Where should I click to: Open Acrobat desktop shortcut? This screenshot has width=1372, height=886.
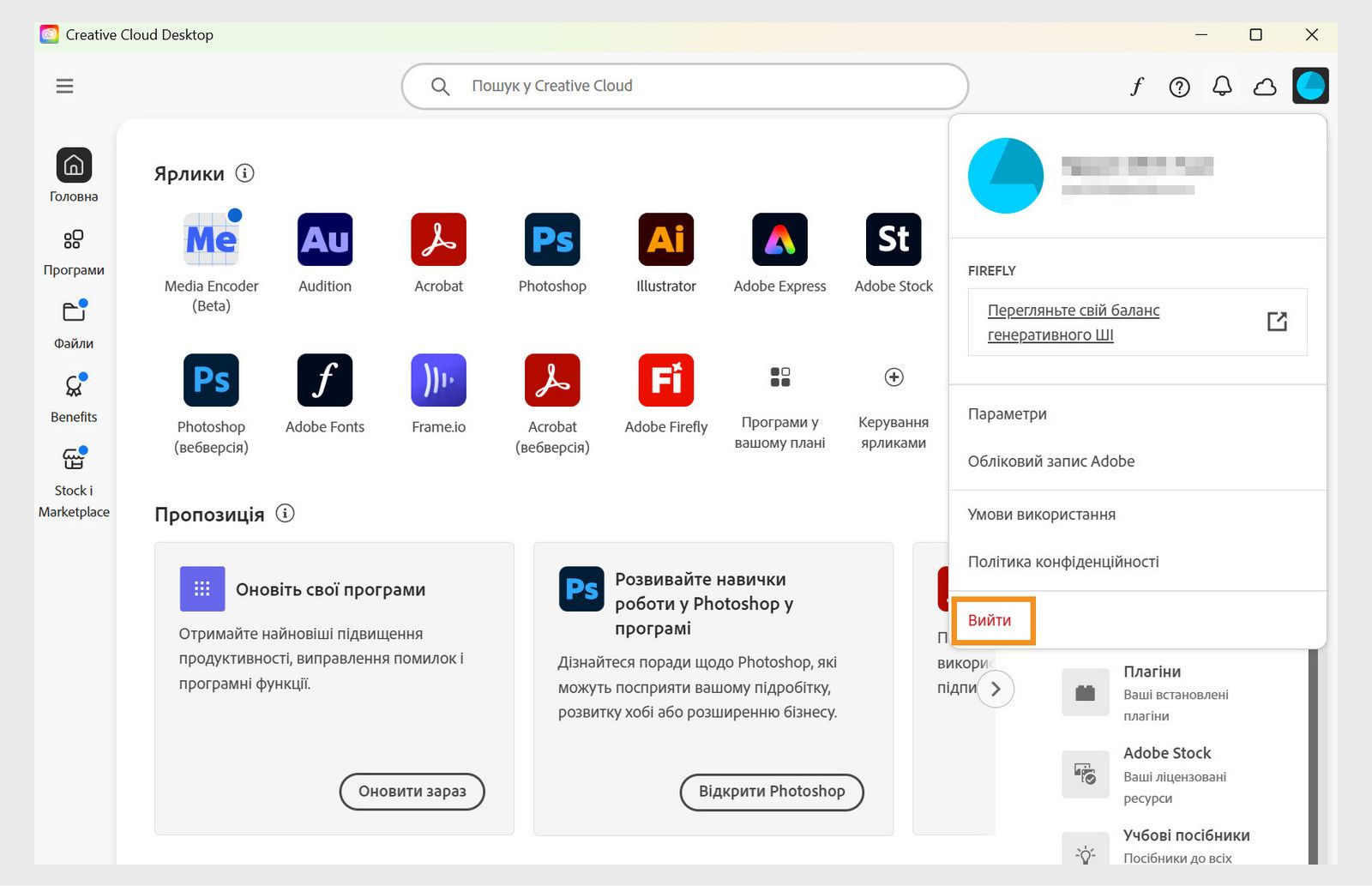point(438,254)
